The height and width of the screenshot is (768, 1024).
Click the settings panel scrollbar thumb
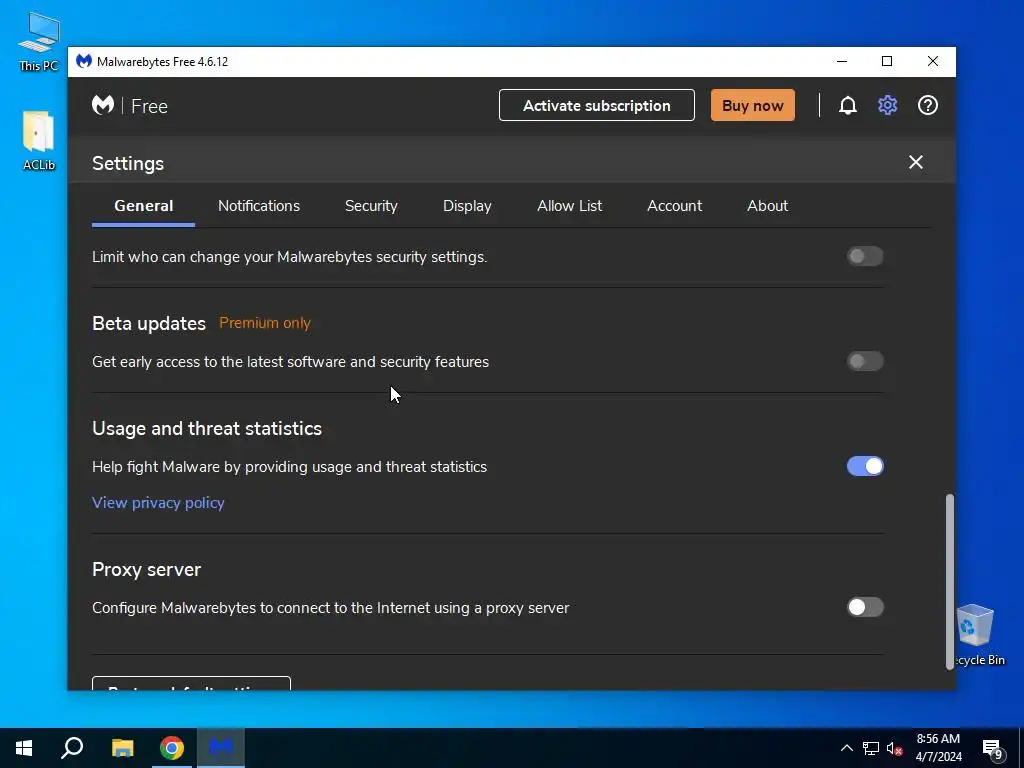pos(950,581)
